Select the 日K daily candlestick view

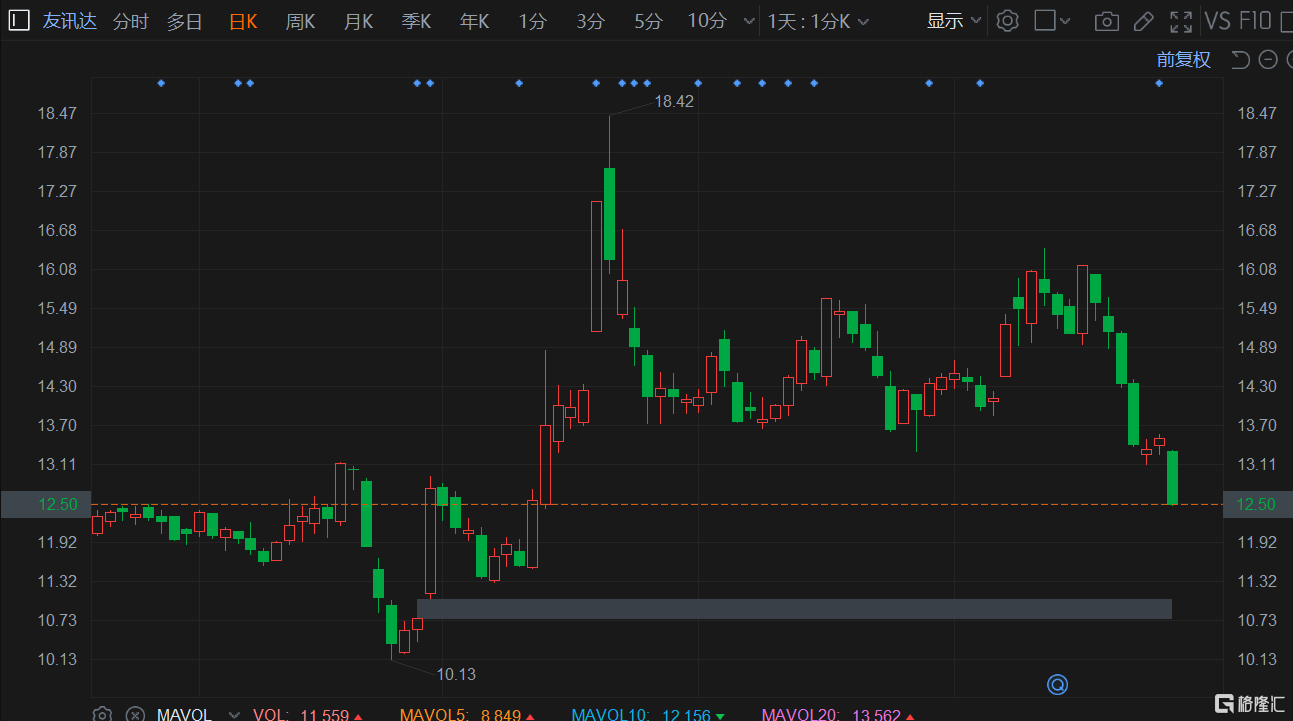pos(243,20)
